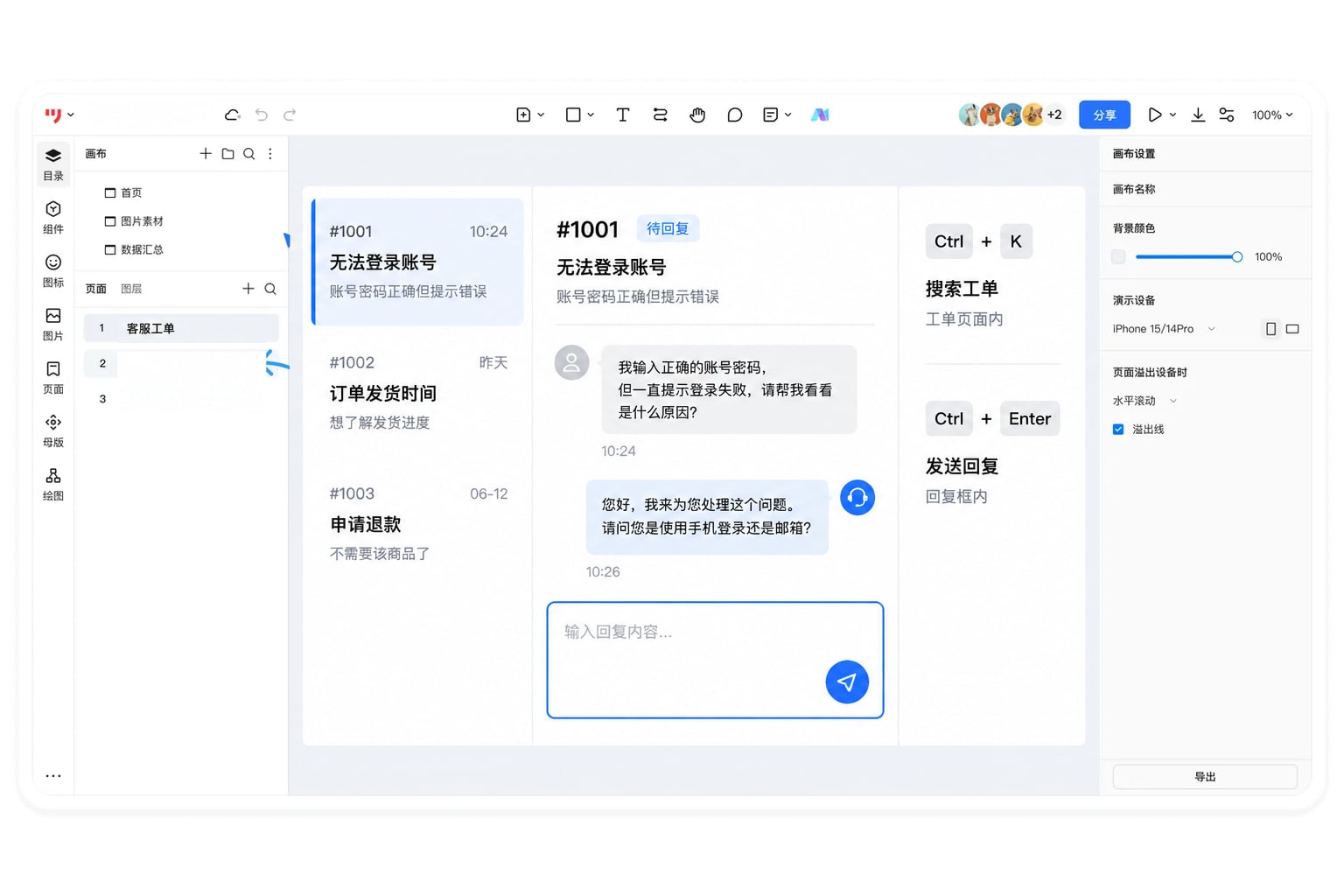Screen dimensions: 1344x896
Task: Switch to the 图层 tab
Action: 131,289
